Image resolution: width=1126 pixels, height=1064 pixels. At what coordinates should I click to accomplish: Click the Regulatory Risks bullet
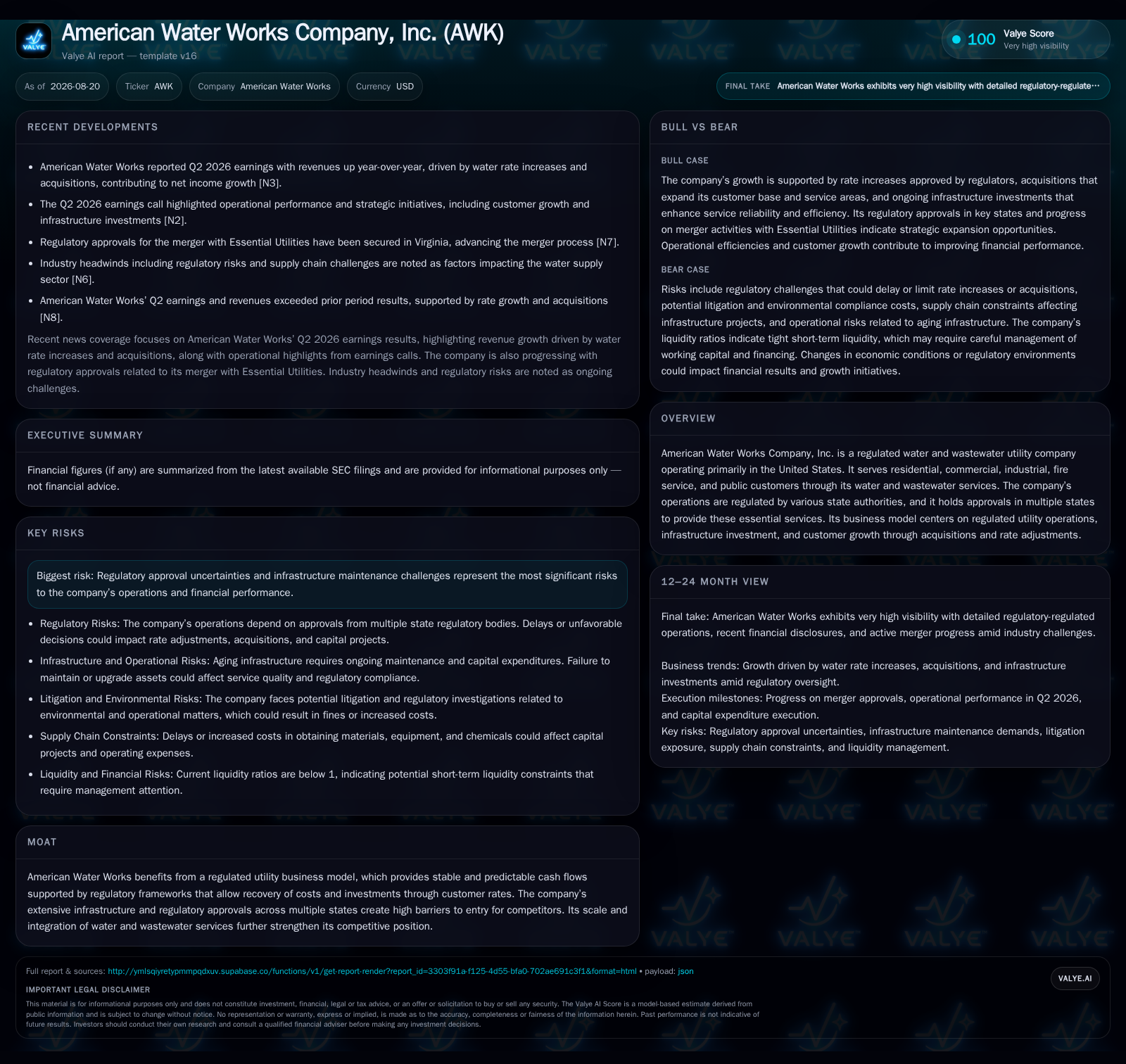pos(331,632)
